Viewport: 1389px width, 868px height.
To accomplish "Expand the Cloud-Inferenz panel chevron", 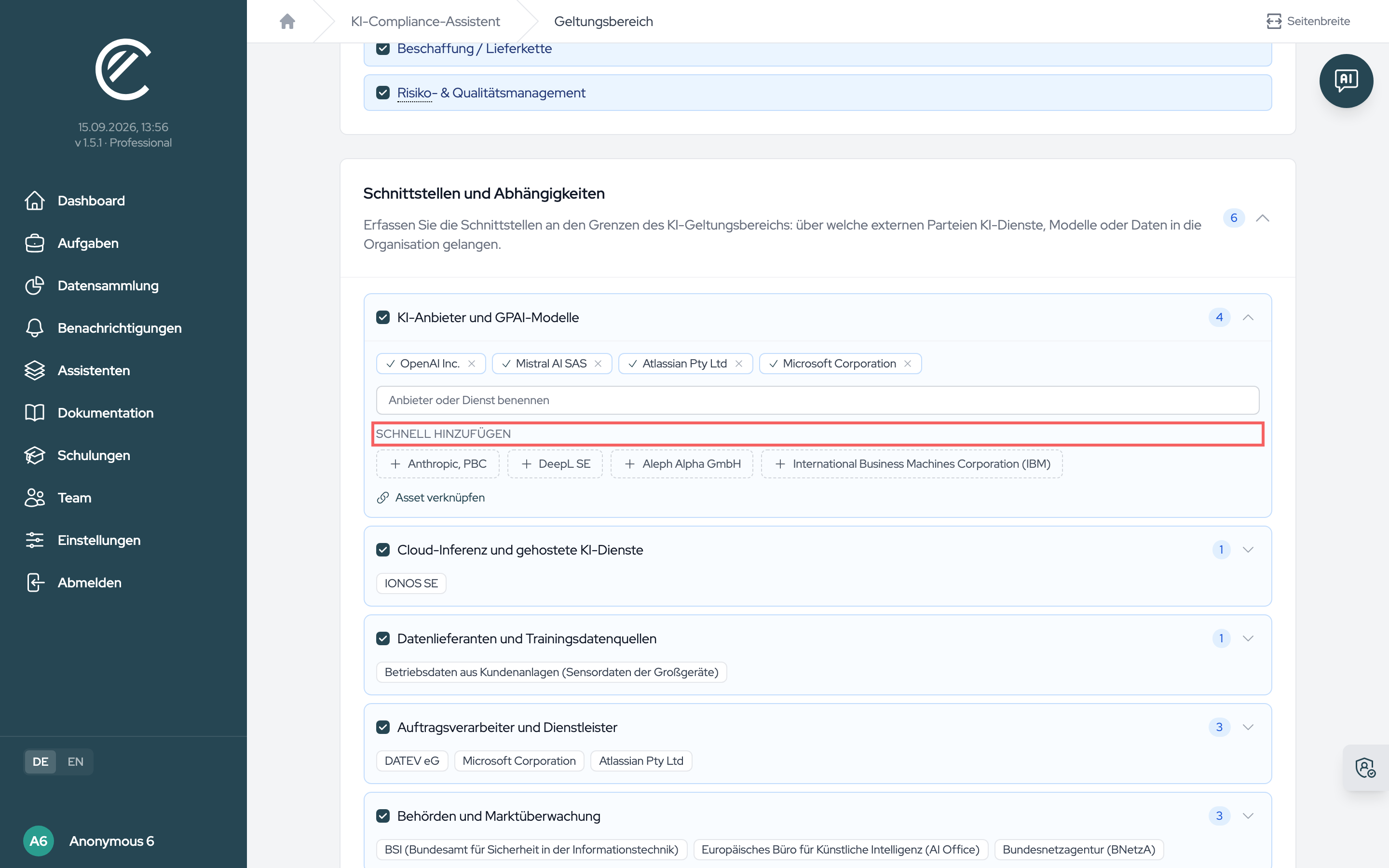I will (x=1248, y=550).
